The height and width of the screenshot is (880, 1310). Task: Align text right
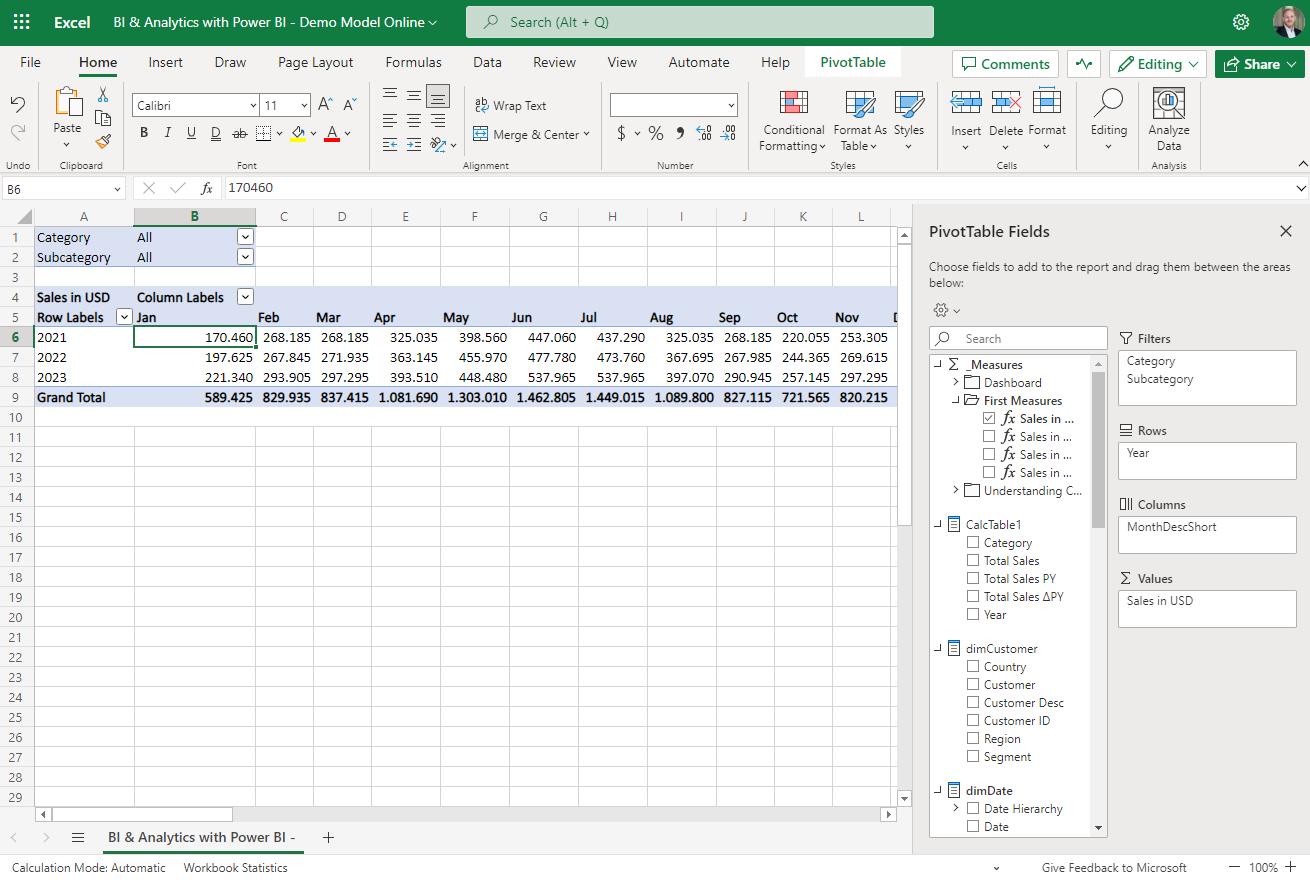[x=438, y=120]
